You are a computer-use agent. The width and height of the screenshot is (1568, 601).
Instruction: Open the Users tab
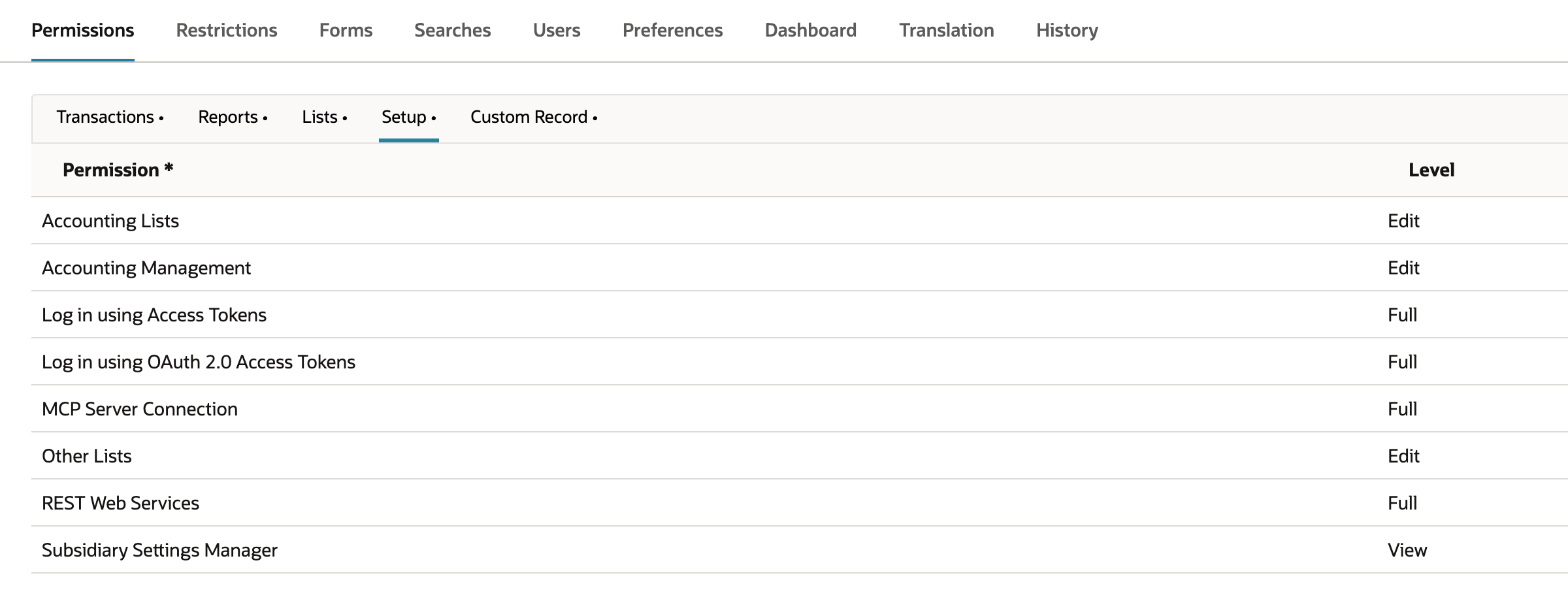coord(557,30)
